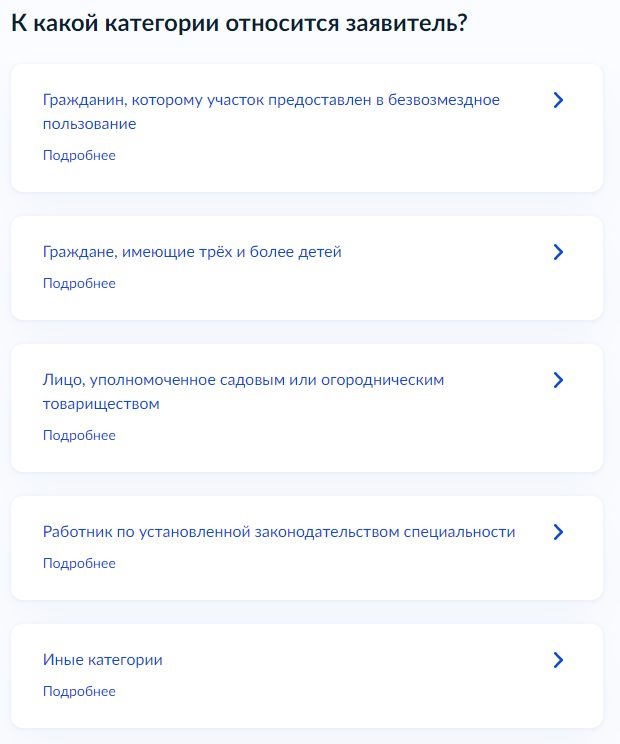Click chevron beside 'Гражданин, которому участок предоставлен'
This screenshot has width=620, height=744.
click(x=558, y=100)
